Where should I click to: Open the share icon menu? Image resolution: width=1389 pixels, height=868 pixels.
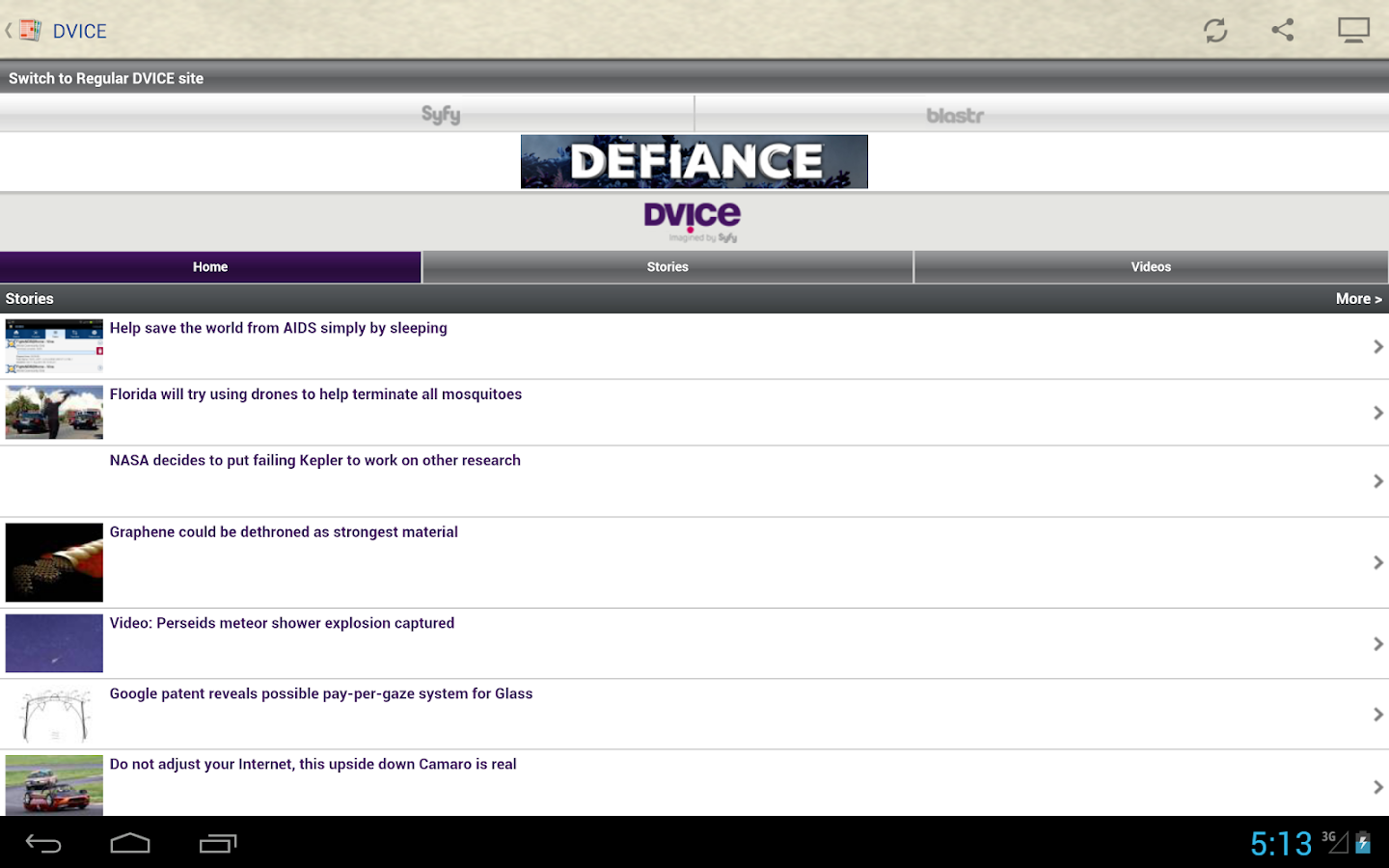point(1283,30)
